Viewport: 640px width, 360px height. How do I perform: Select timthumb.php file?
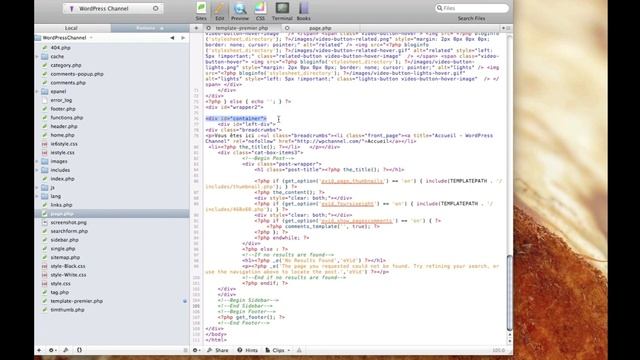(x=67, y=310)
